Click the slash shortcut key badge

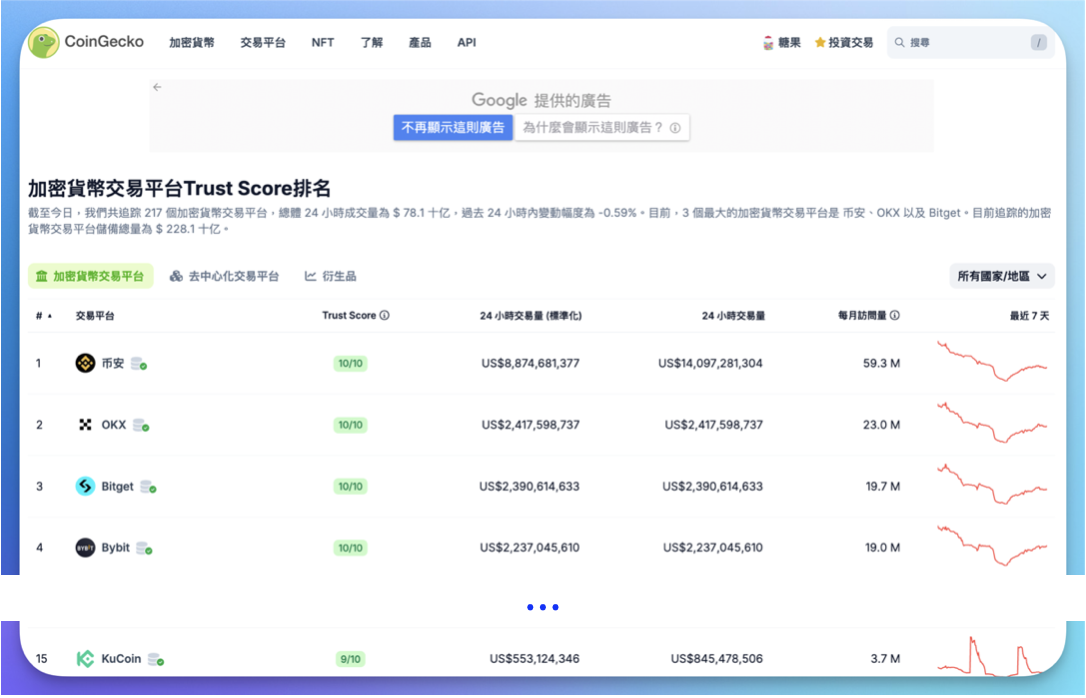coord(1038,42)
